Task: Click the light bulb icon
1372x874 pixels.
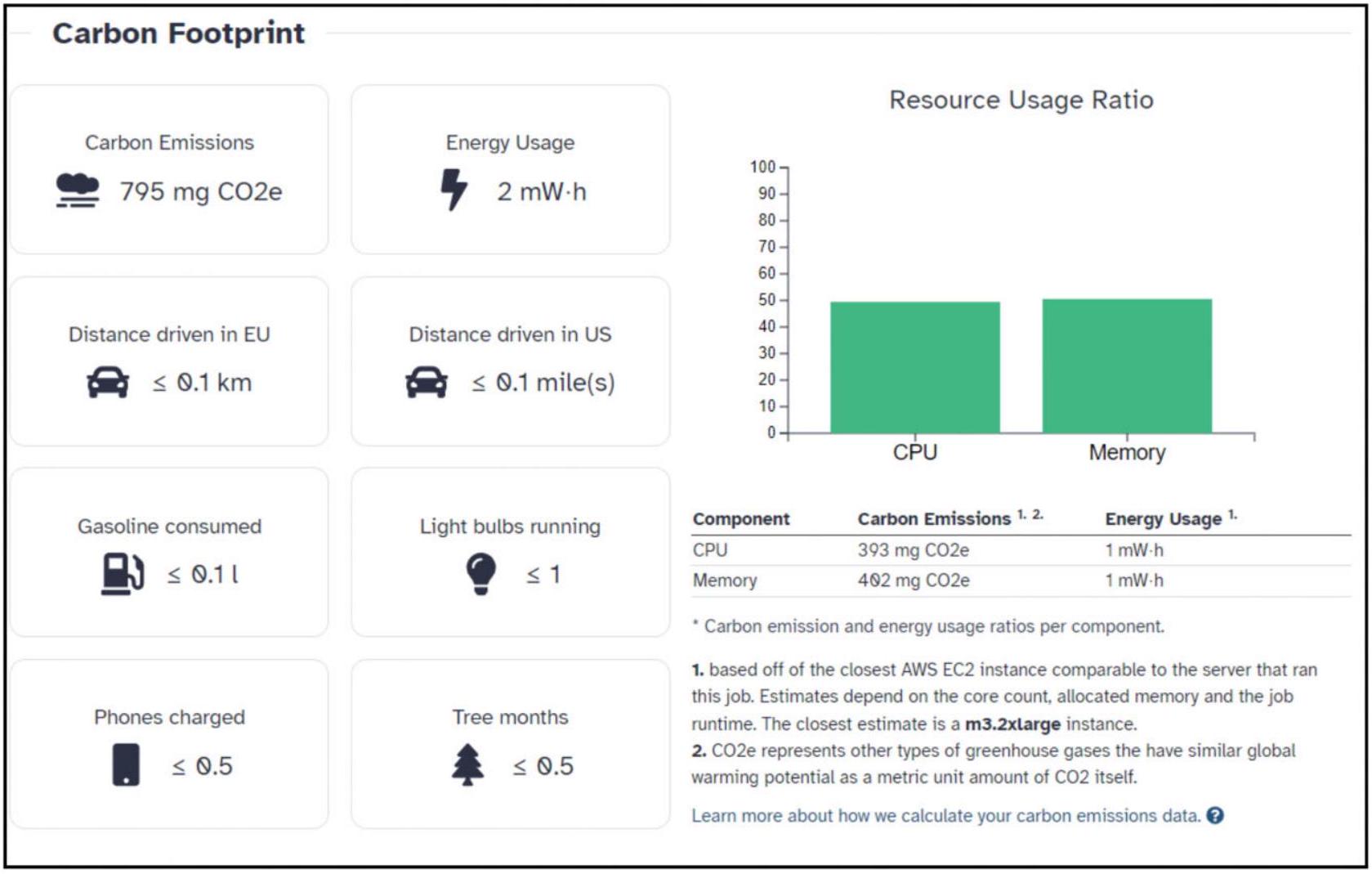Action: point(480,573)
